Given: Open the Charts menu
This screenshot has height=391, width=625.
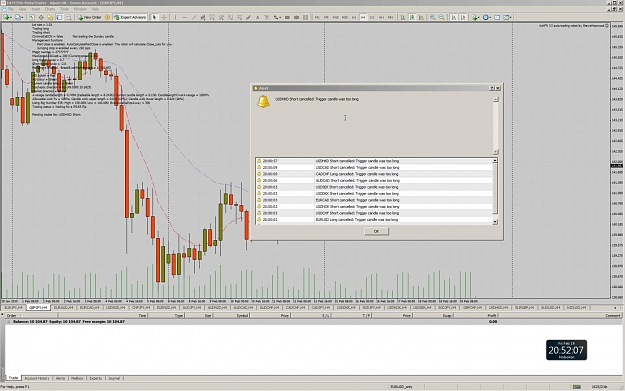Looking at the screenshot, I should (50, 9).
